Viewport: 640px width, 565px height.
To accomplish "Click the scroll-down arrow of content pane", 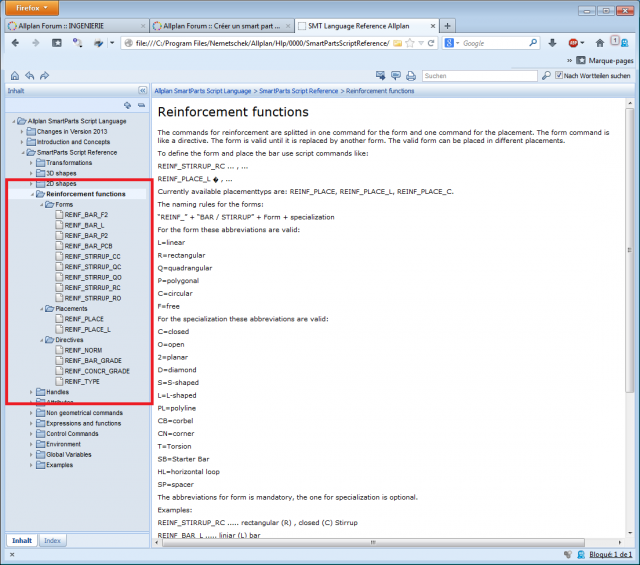I will point(630,532).
